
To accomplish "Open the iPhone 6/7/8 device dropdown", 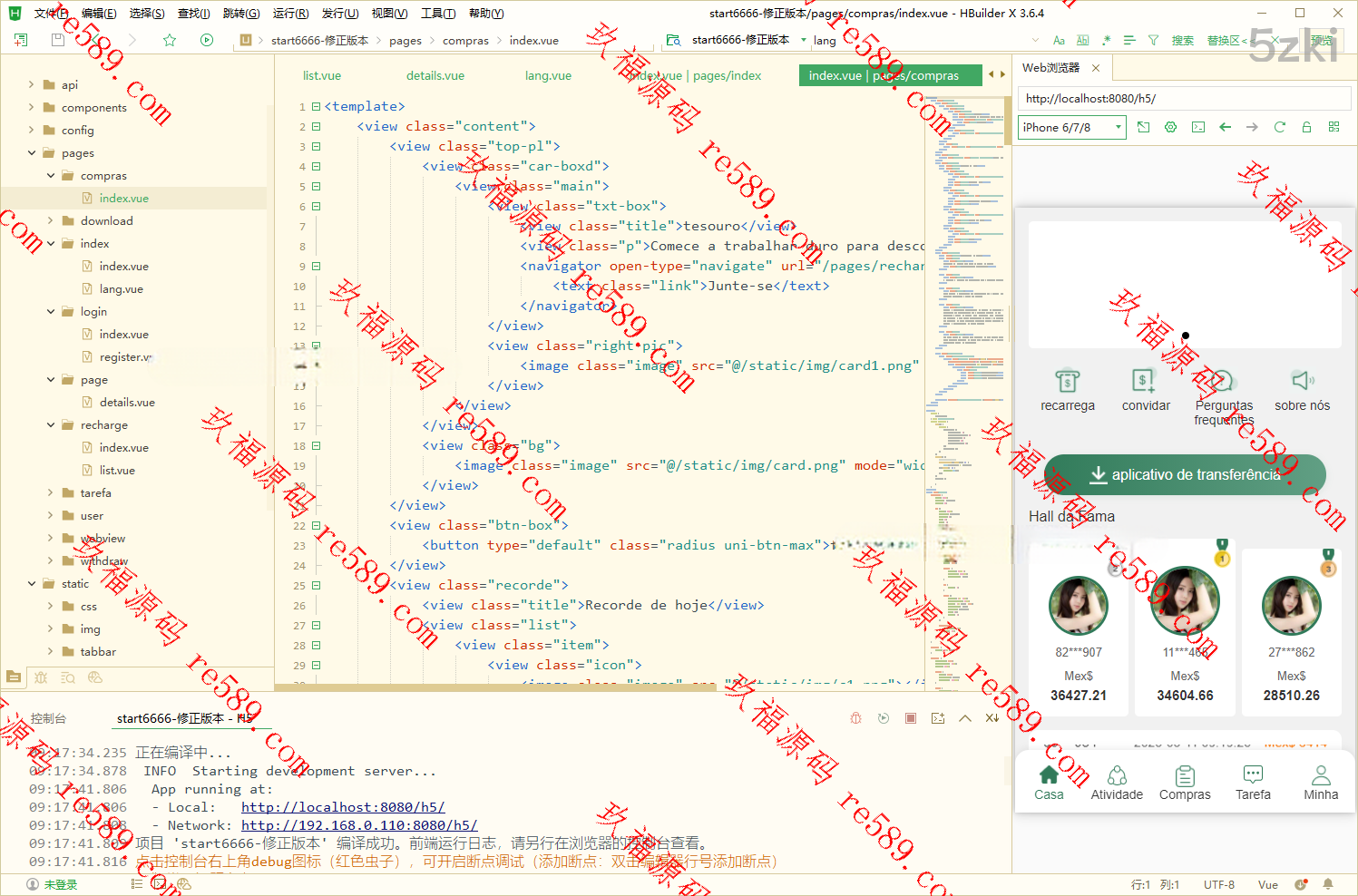I will pos(1071,128).
